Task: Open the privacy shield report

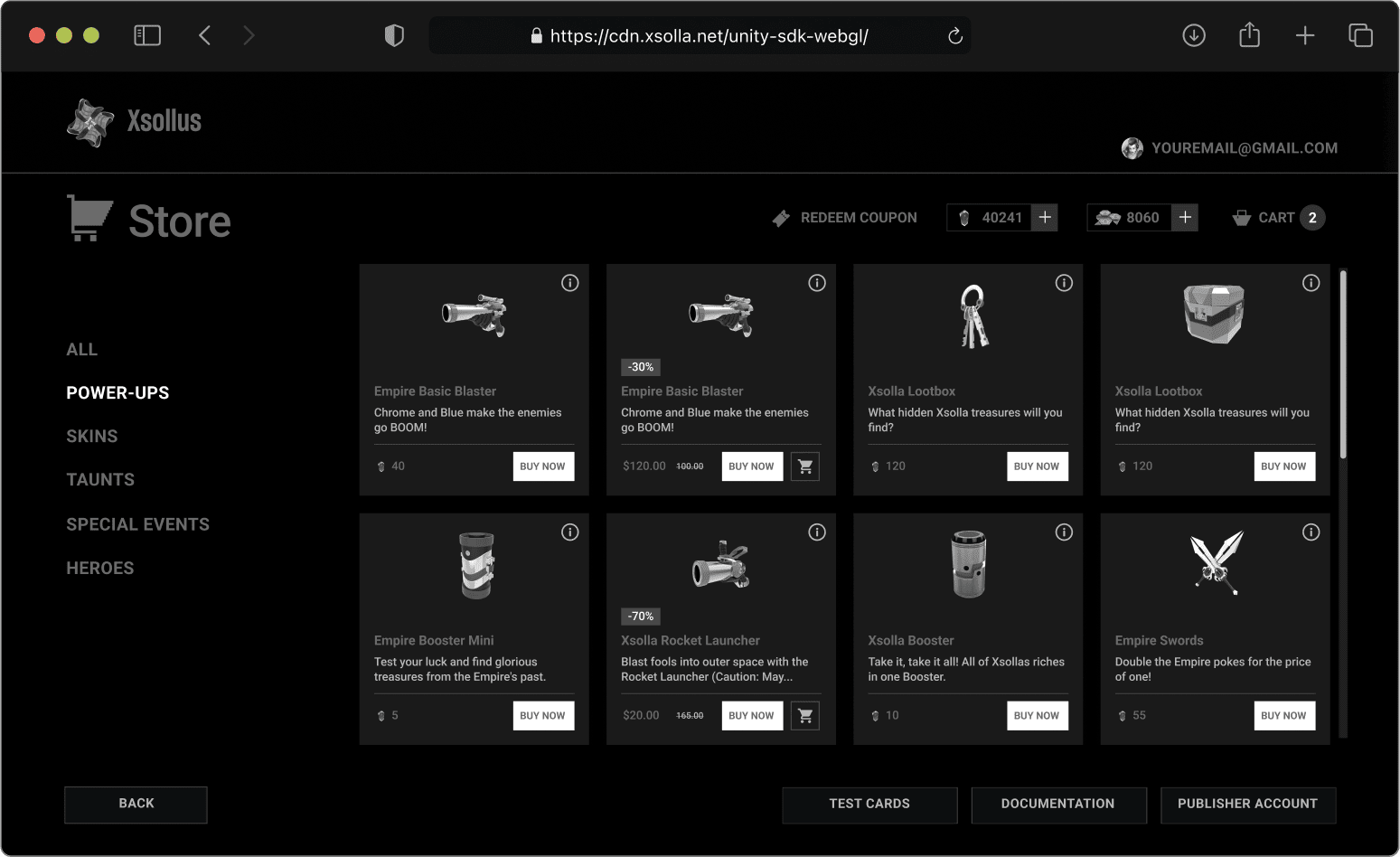Action: pyautogui.click(x=394, y=36)
